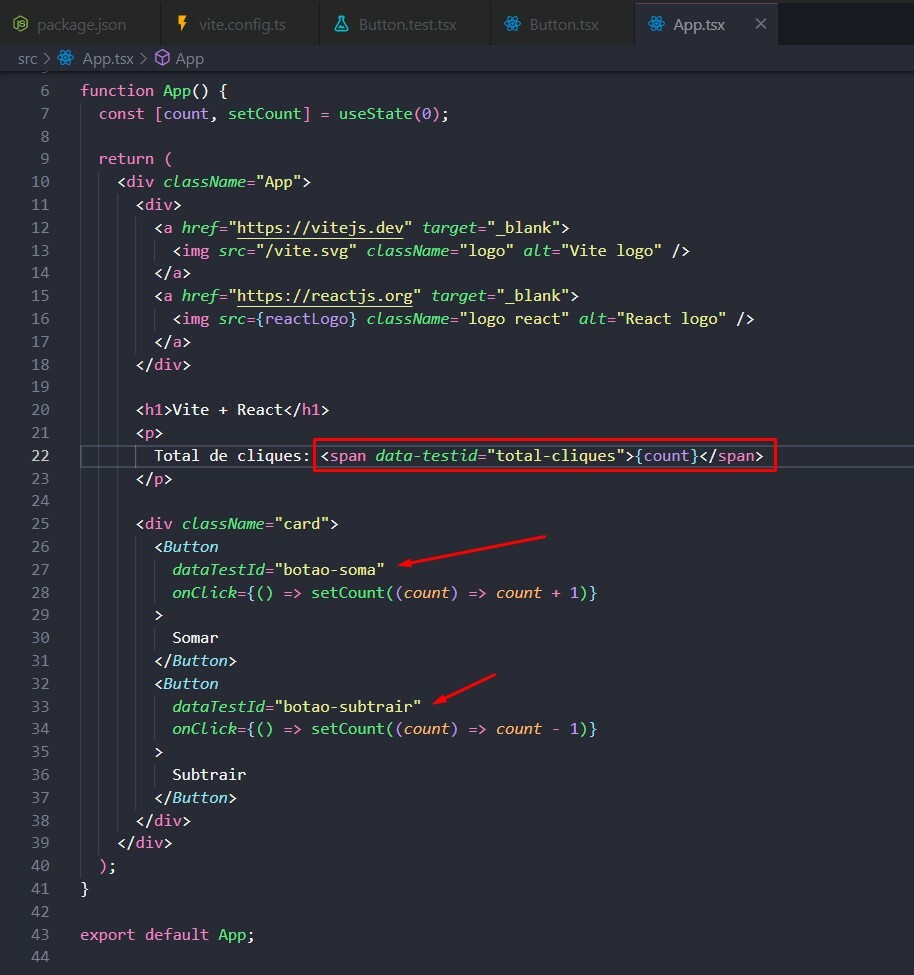Close the App.tsx editor tab
Image resolution: width=914 pixels, height=975 pixels.
[x=760, y=24]
